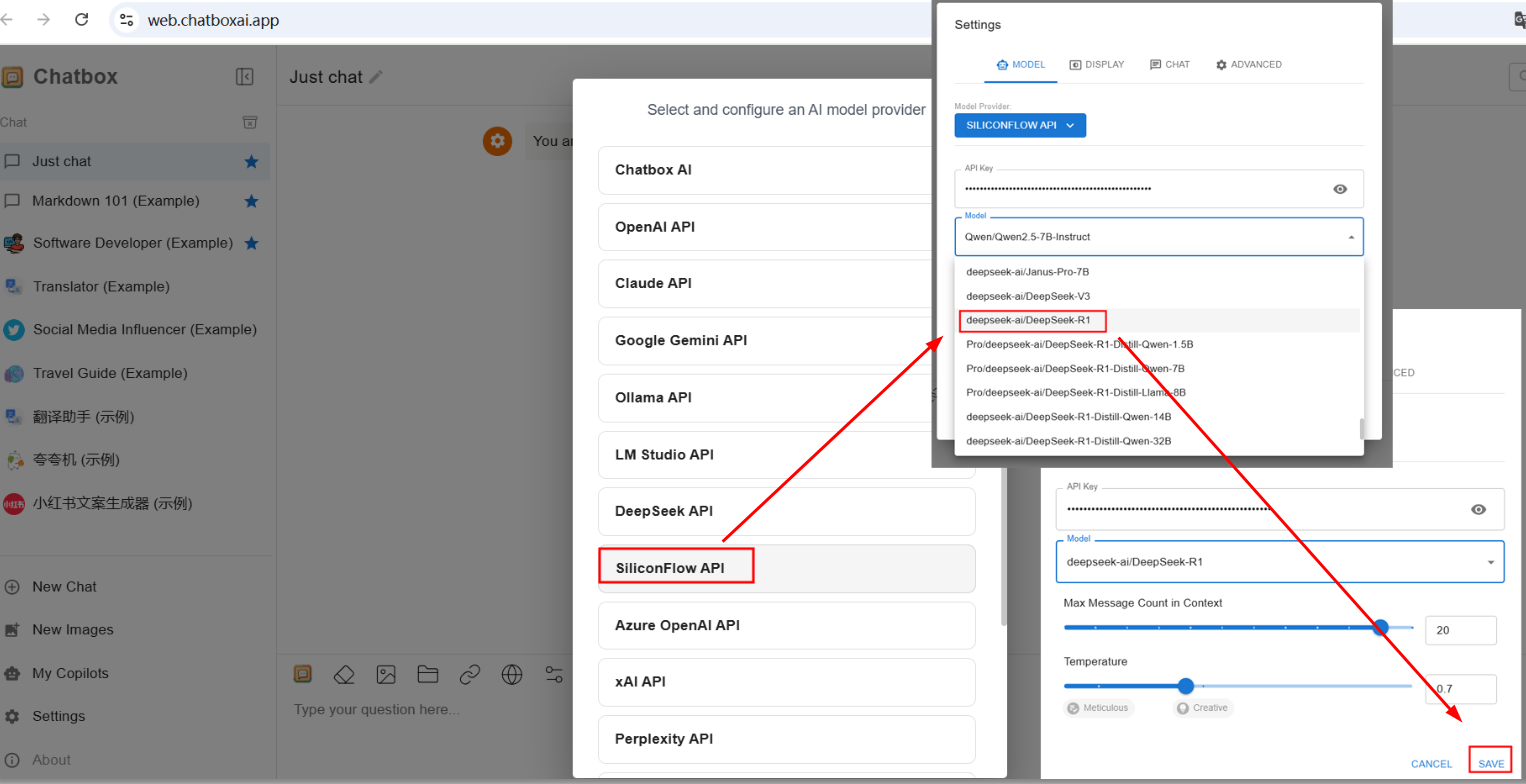Click the red icon of 小红书文案生成器 chat

coord(14,504)
